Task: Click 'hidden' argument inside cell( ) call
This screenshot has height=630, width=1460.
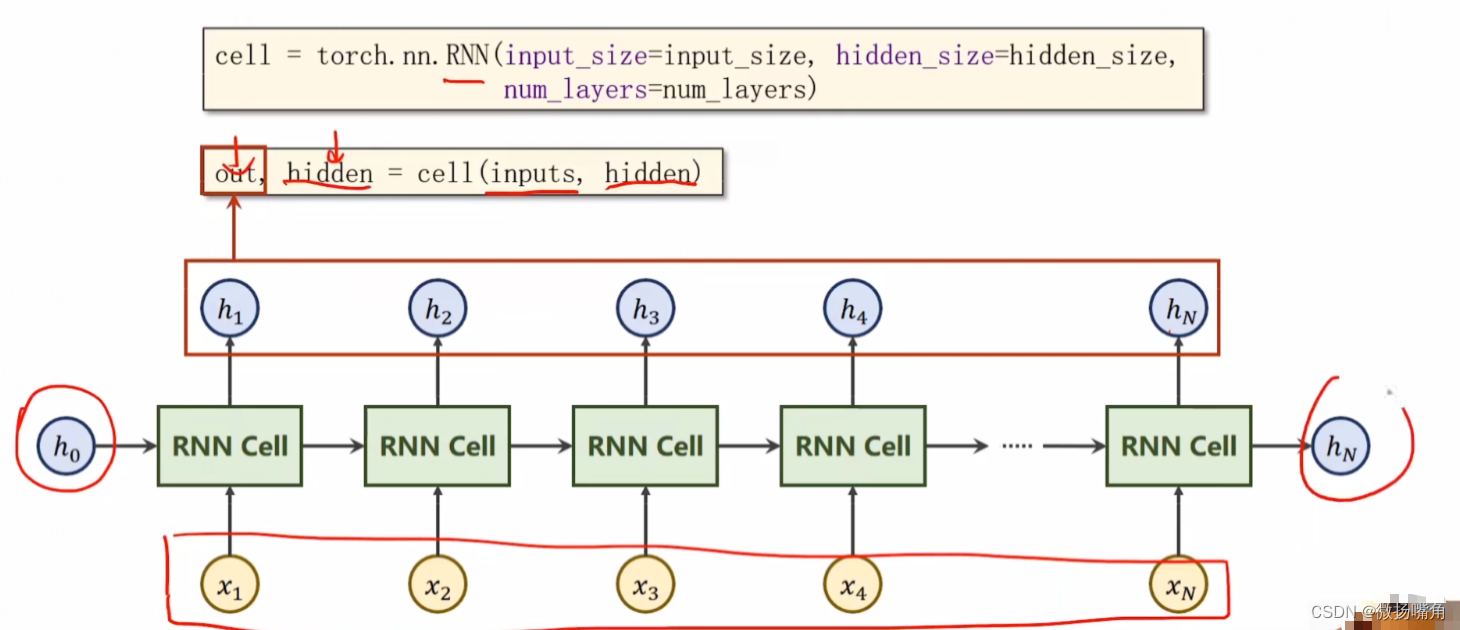Action: [647, 173]
